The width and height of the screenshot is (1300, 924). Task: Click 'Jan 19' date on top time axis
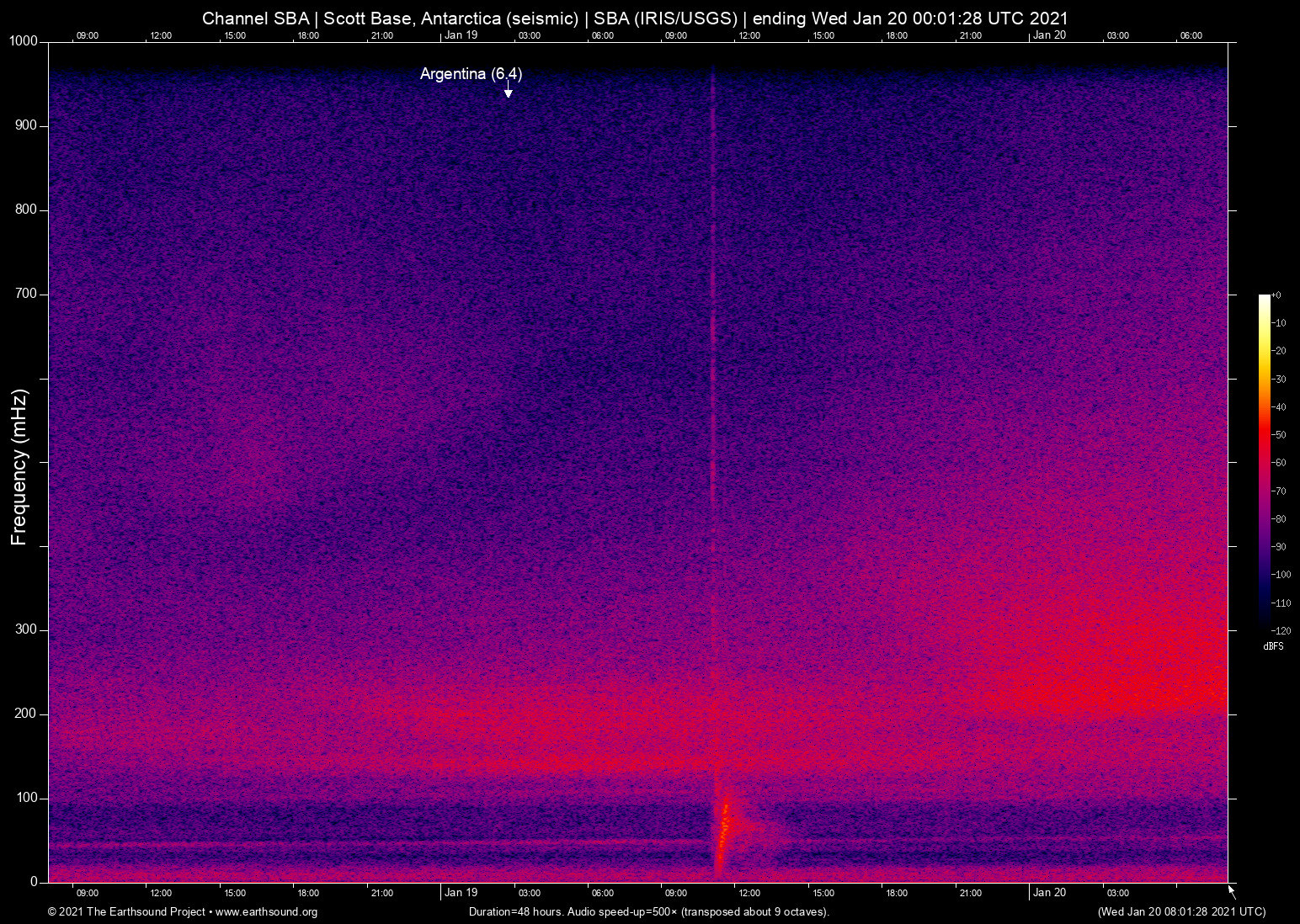pyautogui.click(x=461, y=35)
